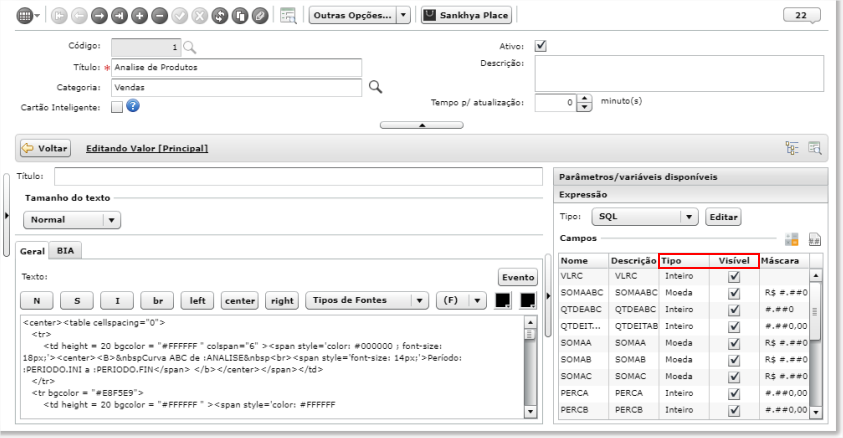
Task: Click the Editando Valor [Principal] link
Action: [x=147, y=148]
